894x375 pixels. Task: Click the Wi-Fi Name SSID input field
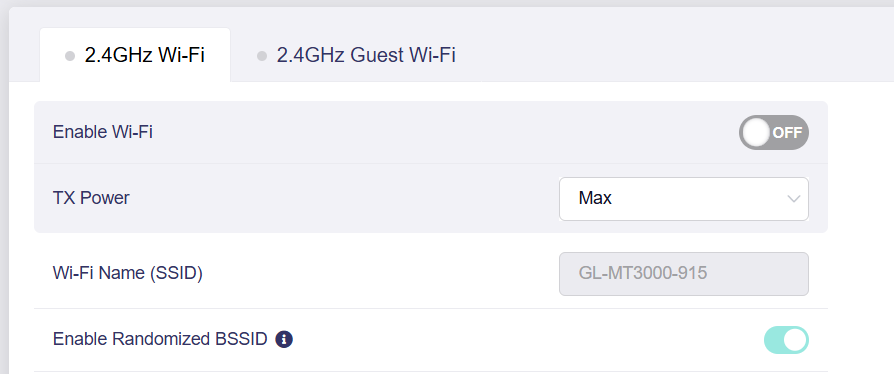684,274
